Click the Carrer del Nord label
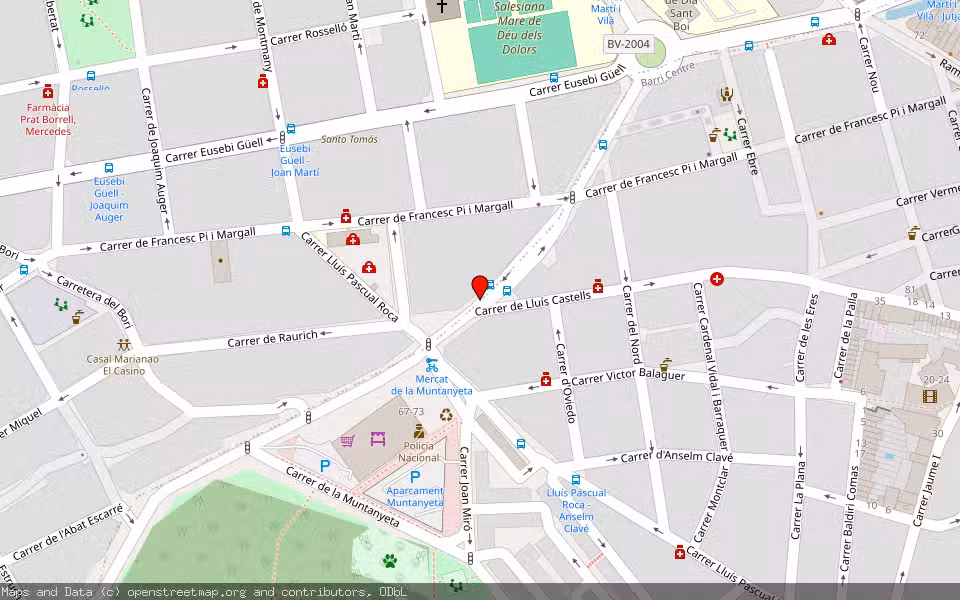This screenshot has height=600, width=960. [x=631, y=324]
